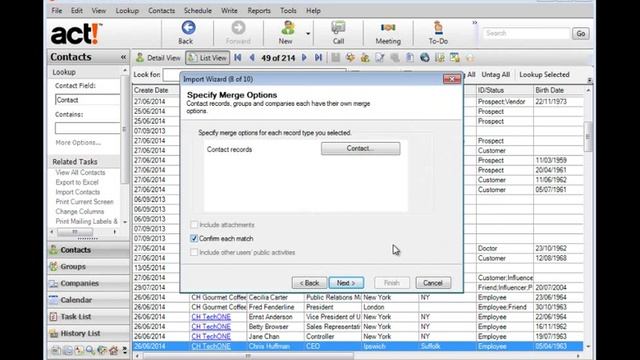Click the Untag All button
The height and width of the screenshot is (360, 640).
point(496,75)
